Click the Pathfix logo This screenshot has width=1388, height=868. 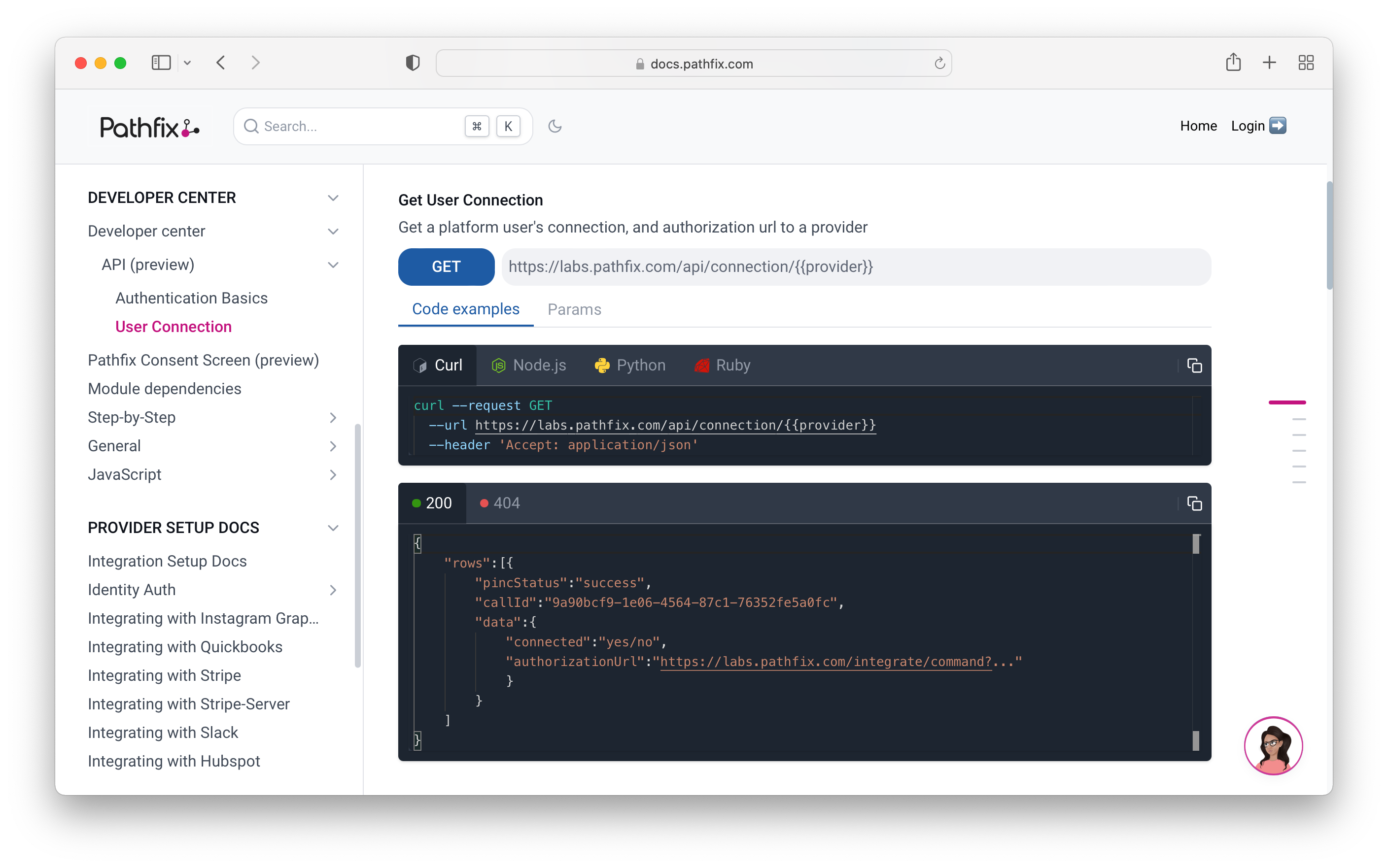click(149, 127)
